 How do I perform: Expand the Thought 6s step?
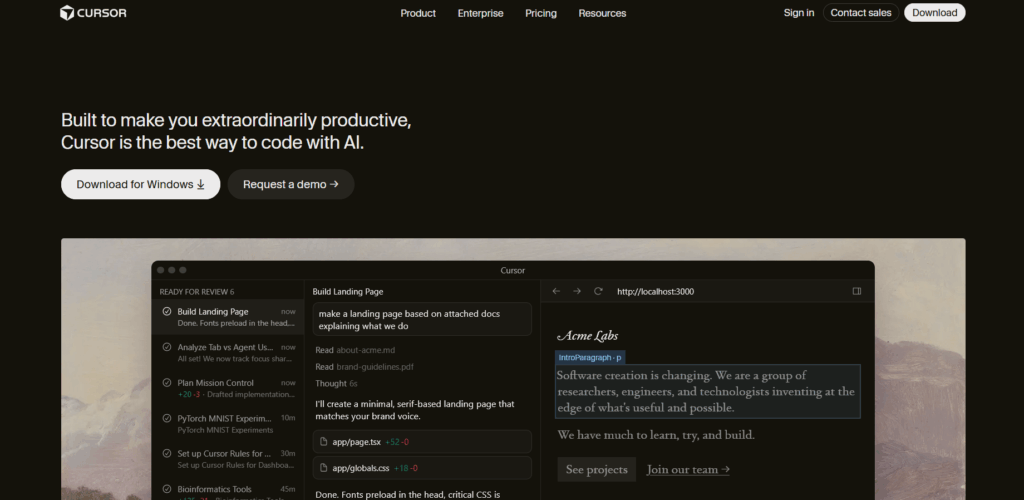pos(336,383)
